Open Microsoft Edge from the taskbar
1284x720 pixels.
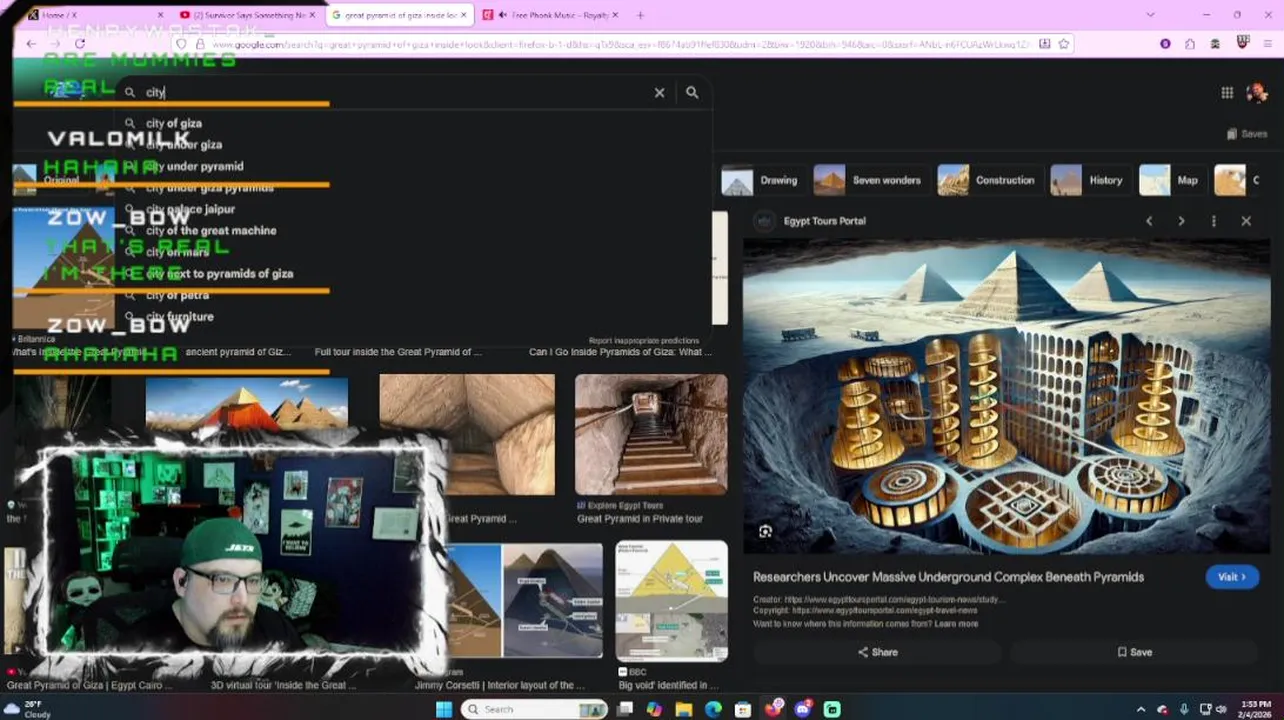[713, 709]
